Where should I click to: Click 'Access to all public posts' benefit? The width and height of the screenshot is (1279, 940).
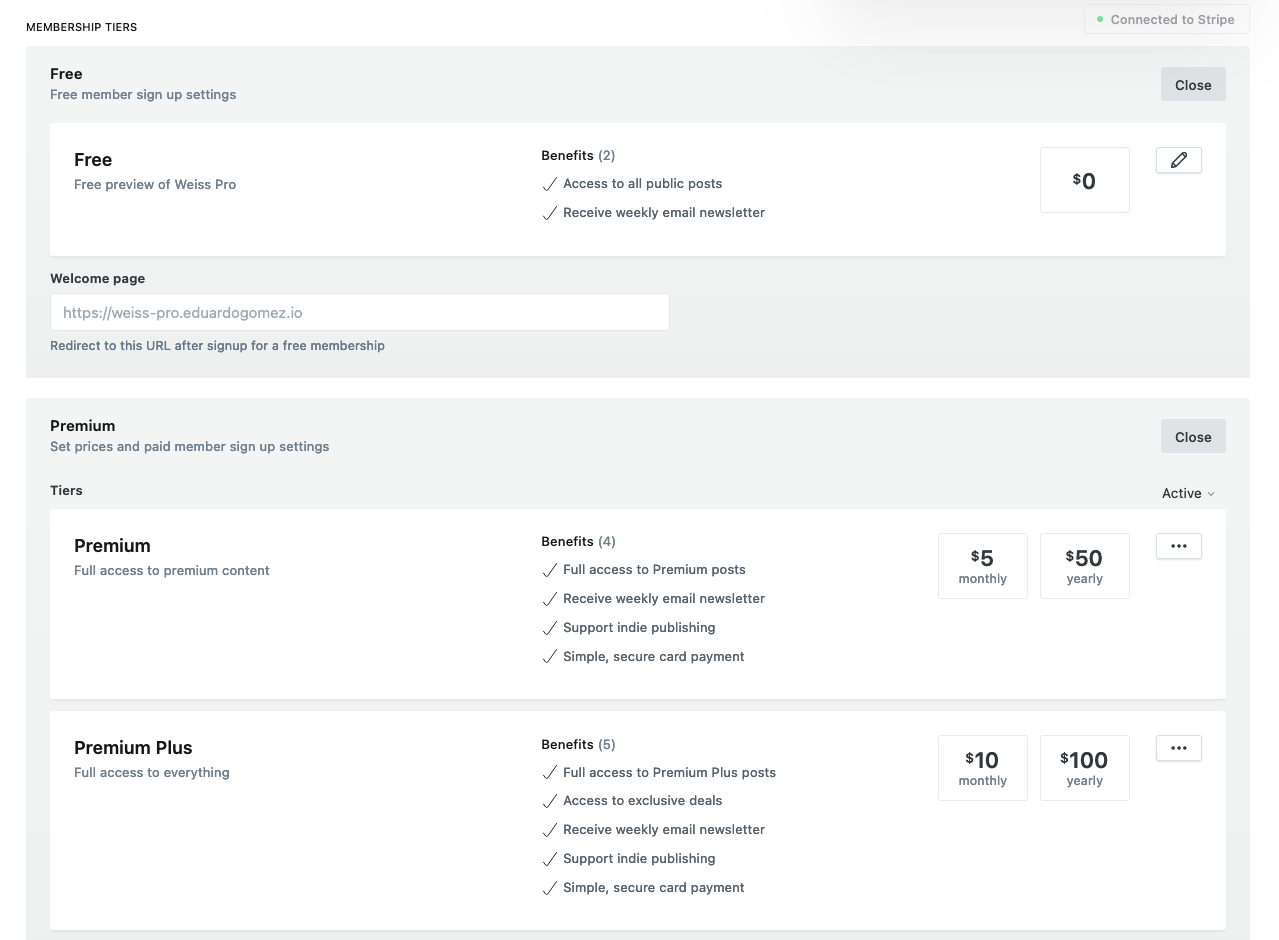coord(642,184)
